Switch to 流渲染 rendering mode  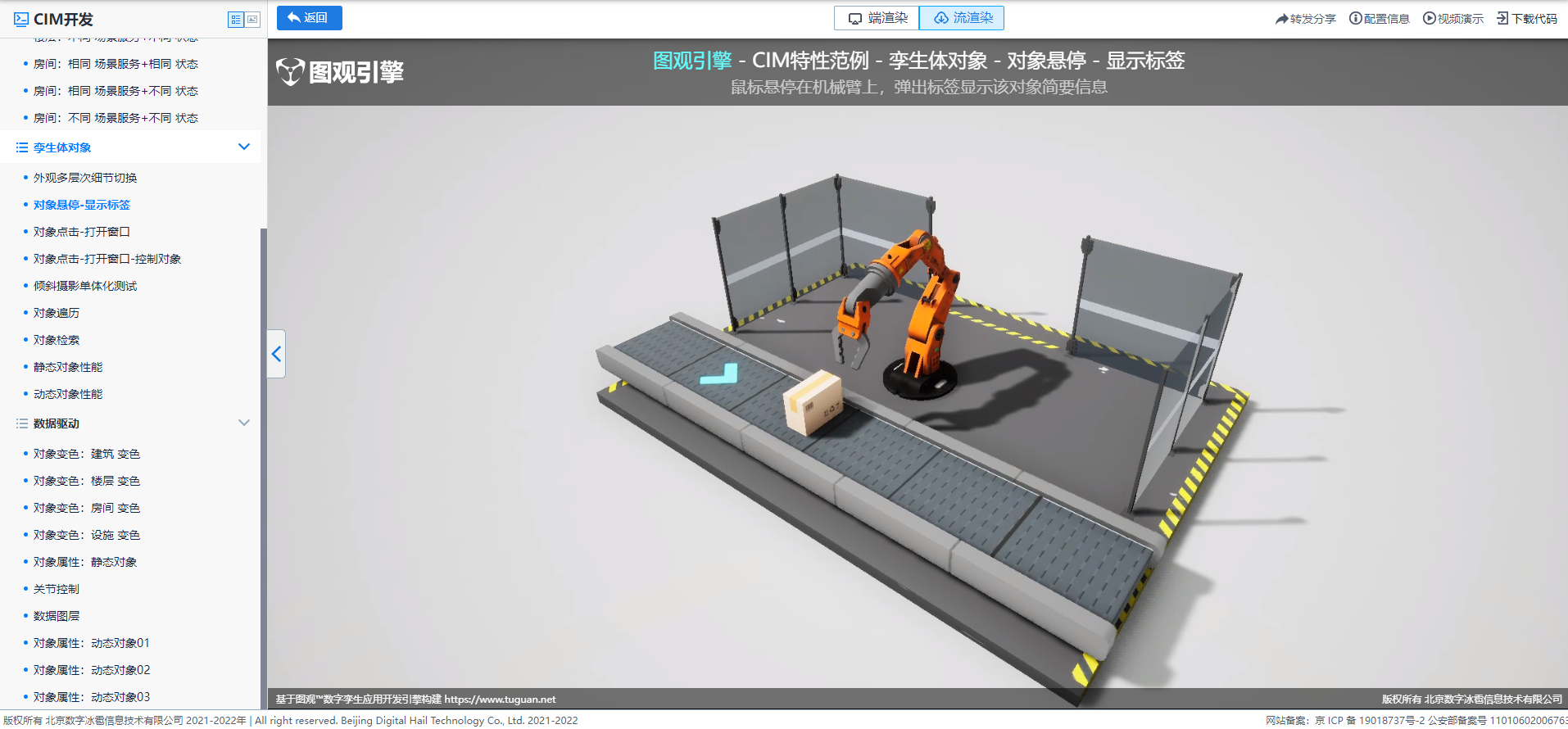click(x=962, y=18)
